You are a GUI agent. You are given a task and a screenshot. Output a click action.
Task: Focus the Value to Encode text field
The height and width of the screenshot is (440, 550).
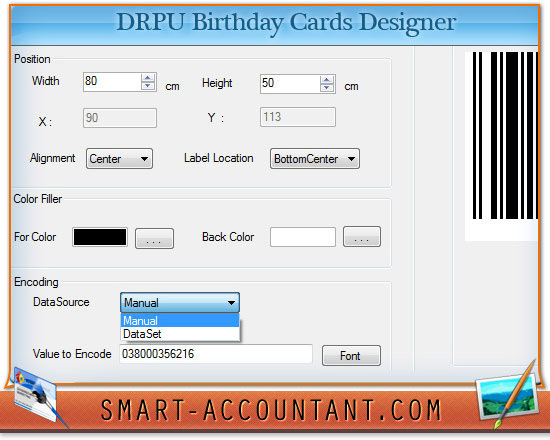[216, 354]
